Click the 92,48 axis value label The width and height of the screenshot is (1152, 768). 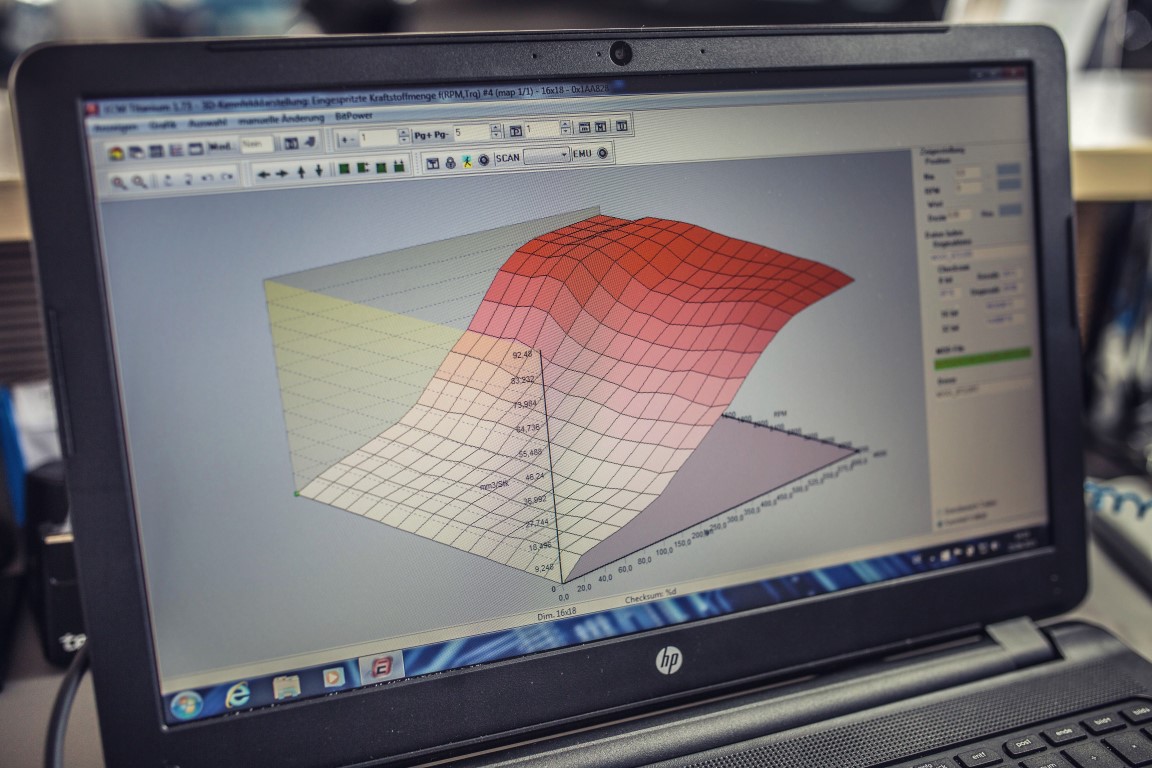click(522, 354)
